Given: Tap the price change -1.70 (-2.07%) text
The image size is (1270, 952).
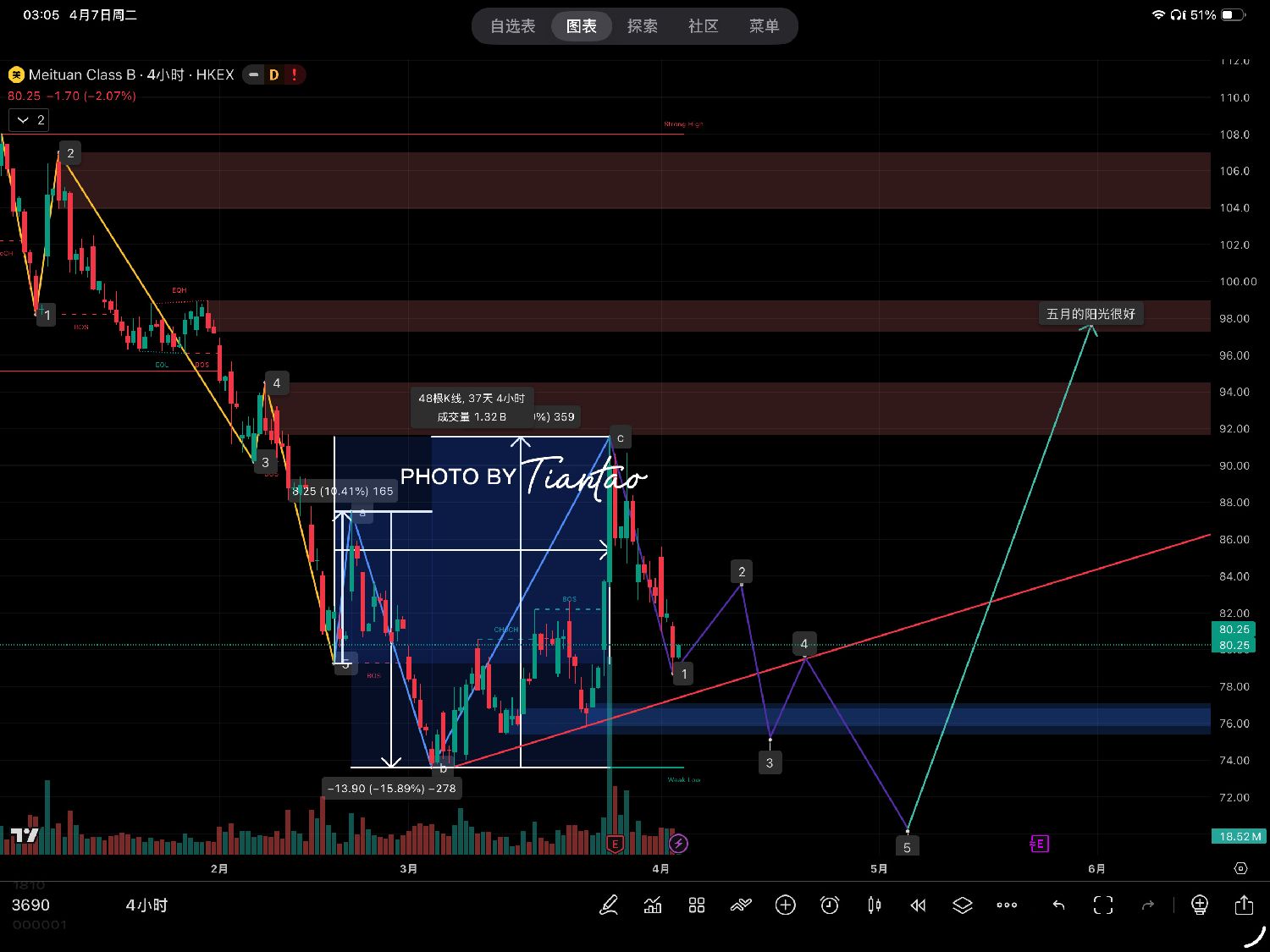Looking at the screenshot, I should coord(91,96).
